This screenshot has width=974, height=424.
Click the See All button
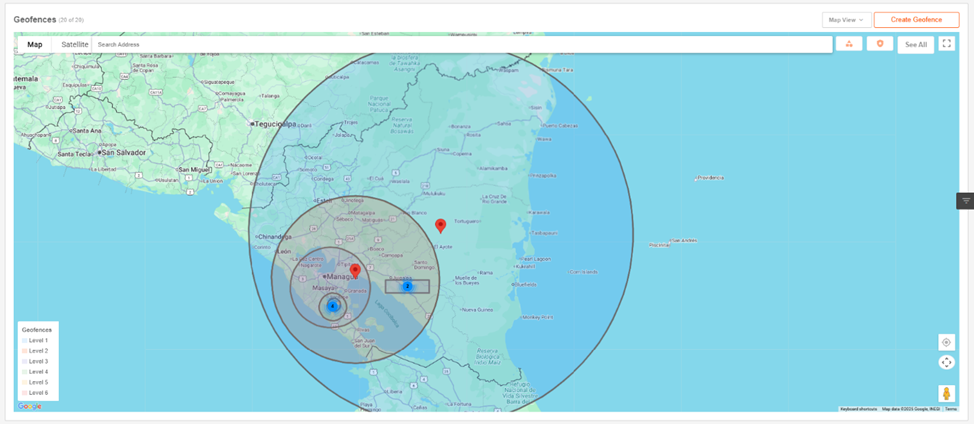pyautogui.click(x=916, y=45)
